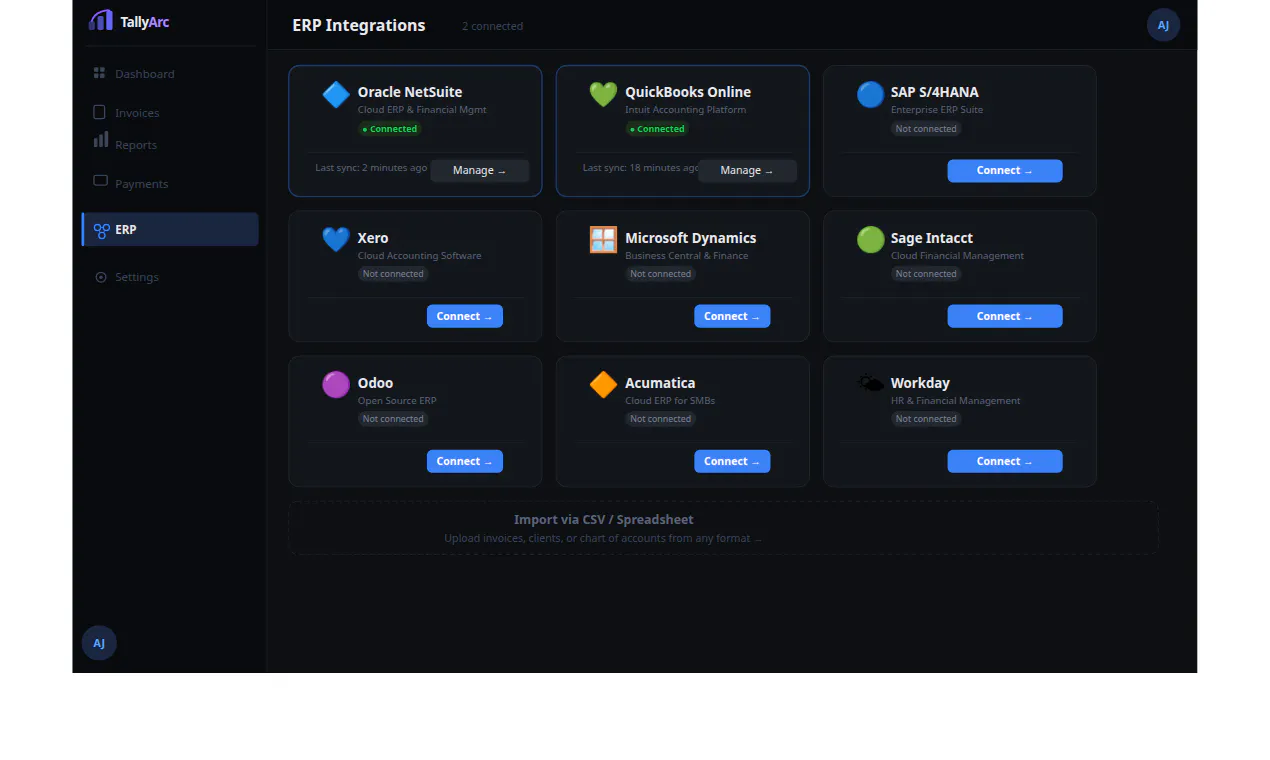This screenshot has height=760, width=1270.
Task: Click the Not connected badge on SAP S/4HANA
Action: point(926,129)
